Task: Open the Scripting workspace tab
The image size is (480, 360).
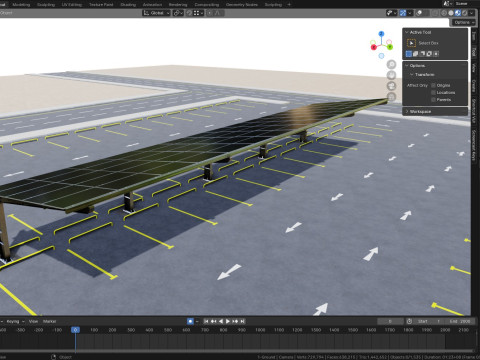Action: pos(273,5)
